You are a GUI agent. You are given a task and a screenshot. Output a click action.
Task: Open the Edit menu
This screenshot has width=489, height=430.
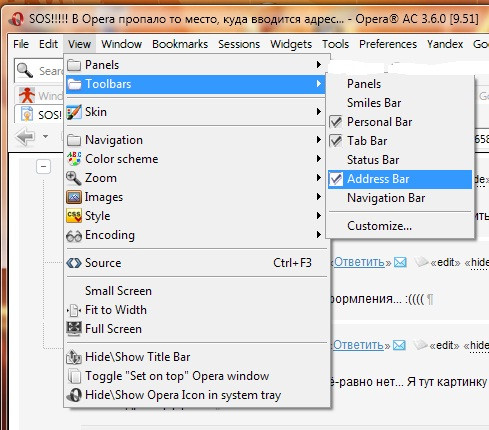pos(48,44)
